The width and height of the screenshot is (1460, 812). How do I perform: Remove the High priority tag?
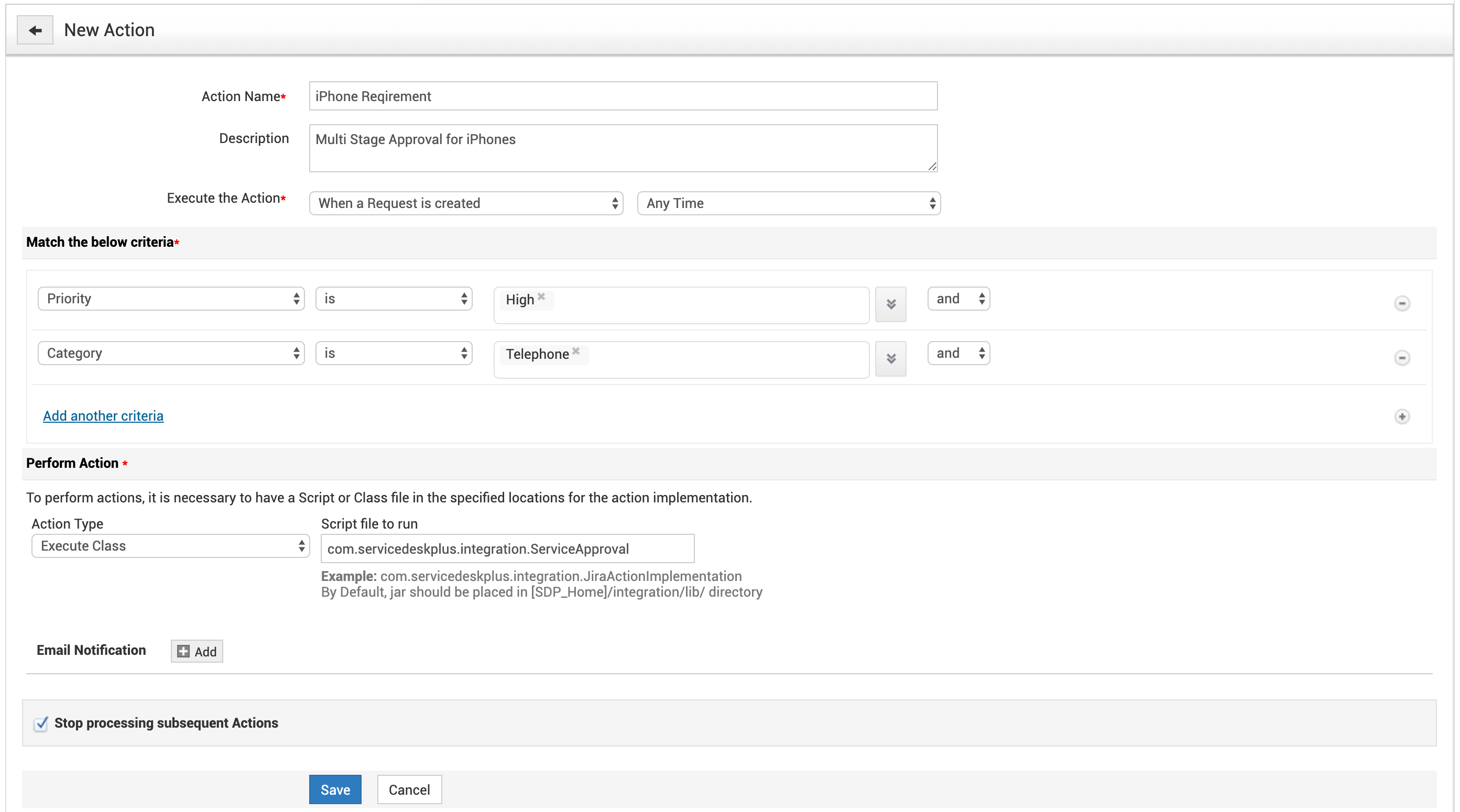[541, 297]
